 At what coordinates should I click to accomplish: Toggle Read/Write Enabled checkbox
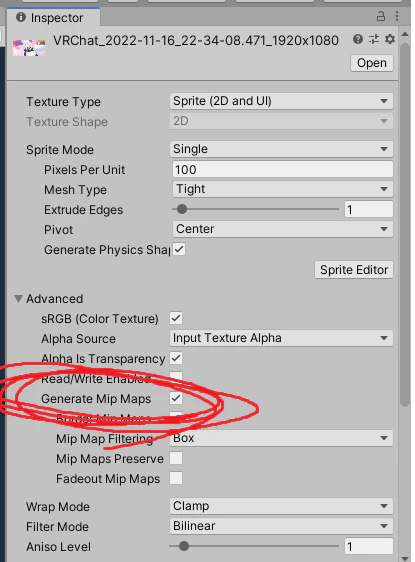coord(176,377)
